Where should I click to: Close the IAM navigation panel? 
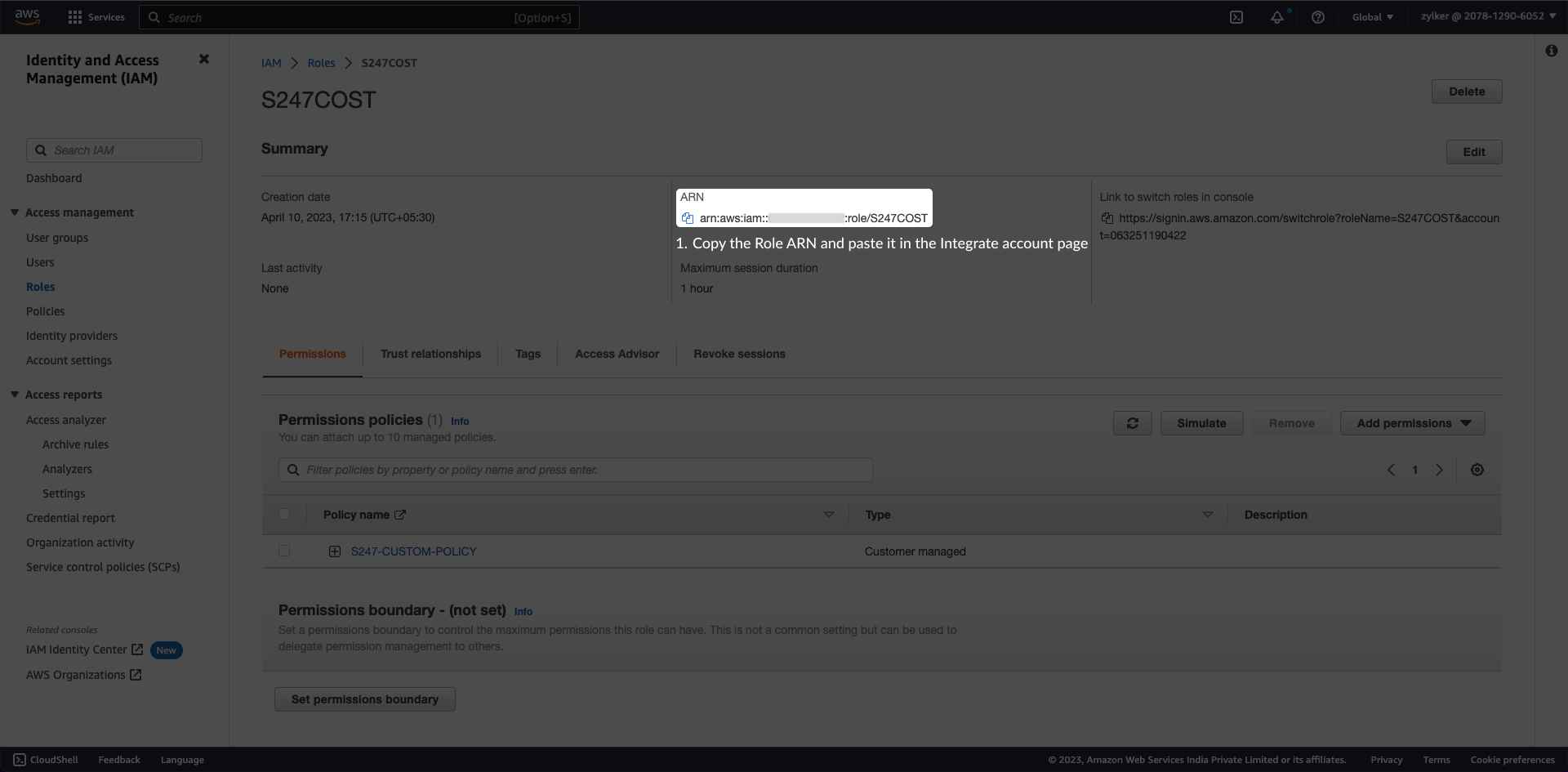tap(204, 59)
